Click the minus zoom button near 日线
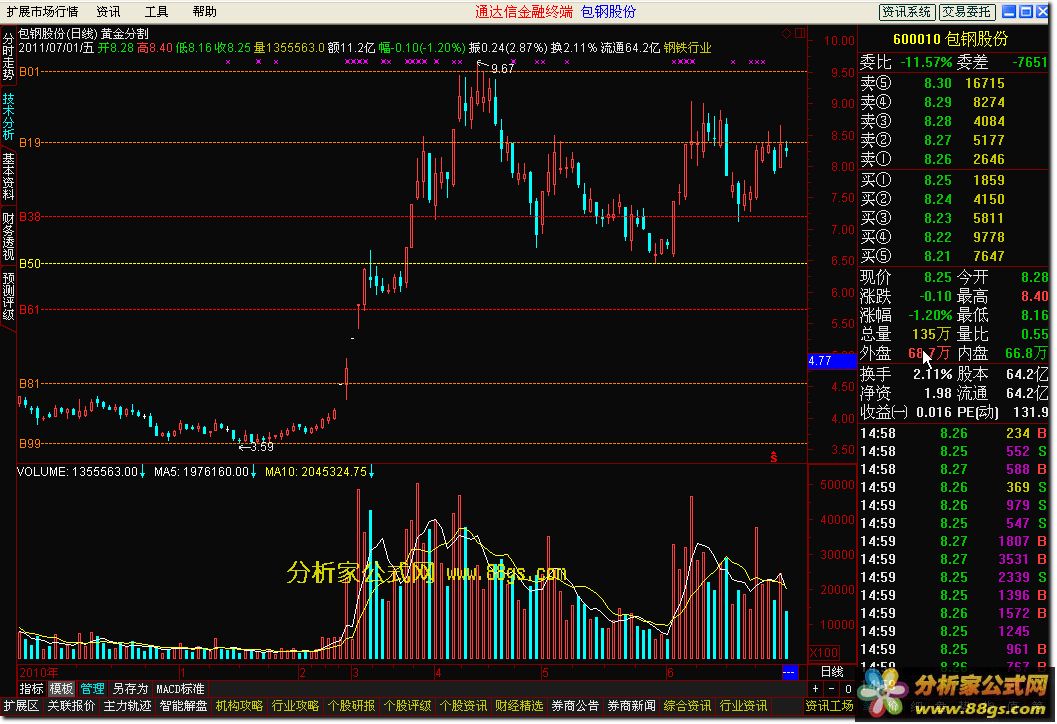Image resolution: width=1057 pixels, height=724 pixels. point(831,689)
